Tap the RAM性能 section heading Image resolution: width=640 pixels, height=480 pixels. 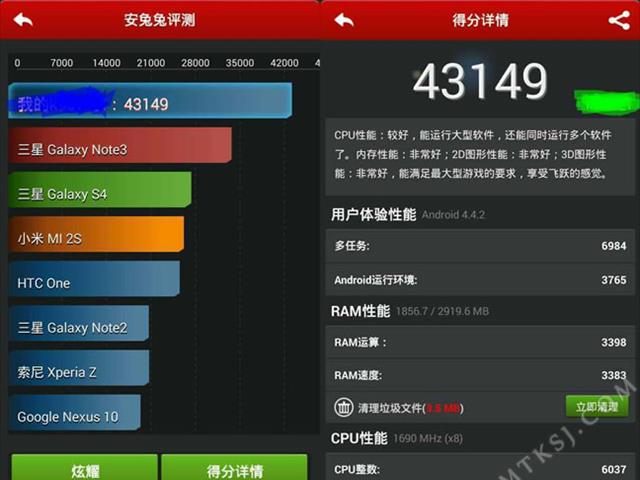(360, 311)
